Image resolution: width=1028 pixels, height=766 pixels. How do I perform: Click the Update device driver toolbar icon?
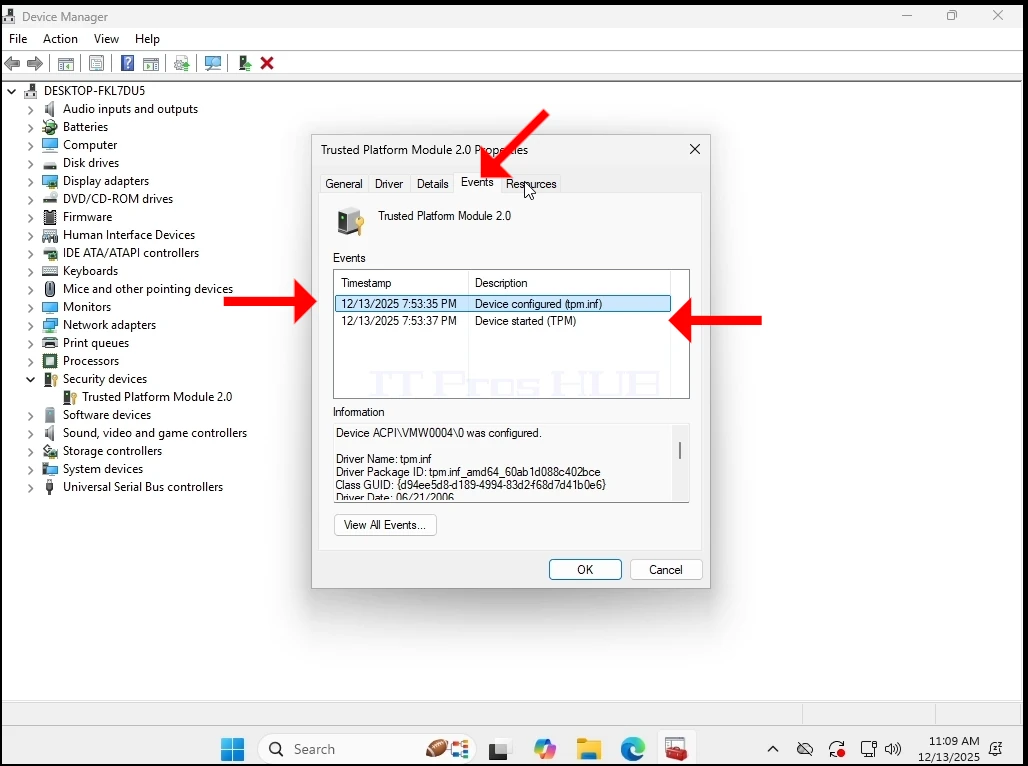click(182, 64)
